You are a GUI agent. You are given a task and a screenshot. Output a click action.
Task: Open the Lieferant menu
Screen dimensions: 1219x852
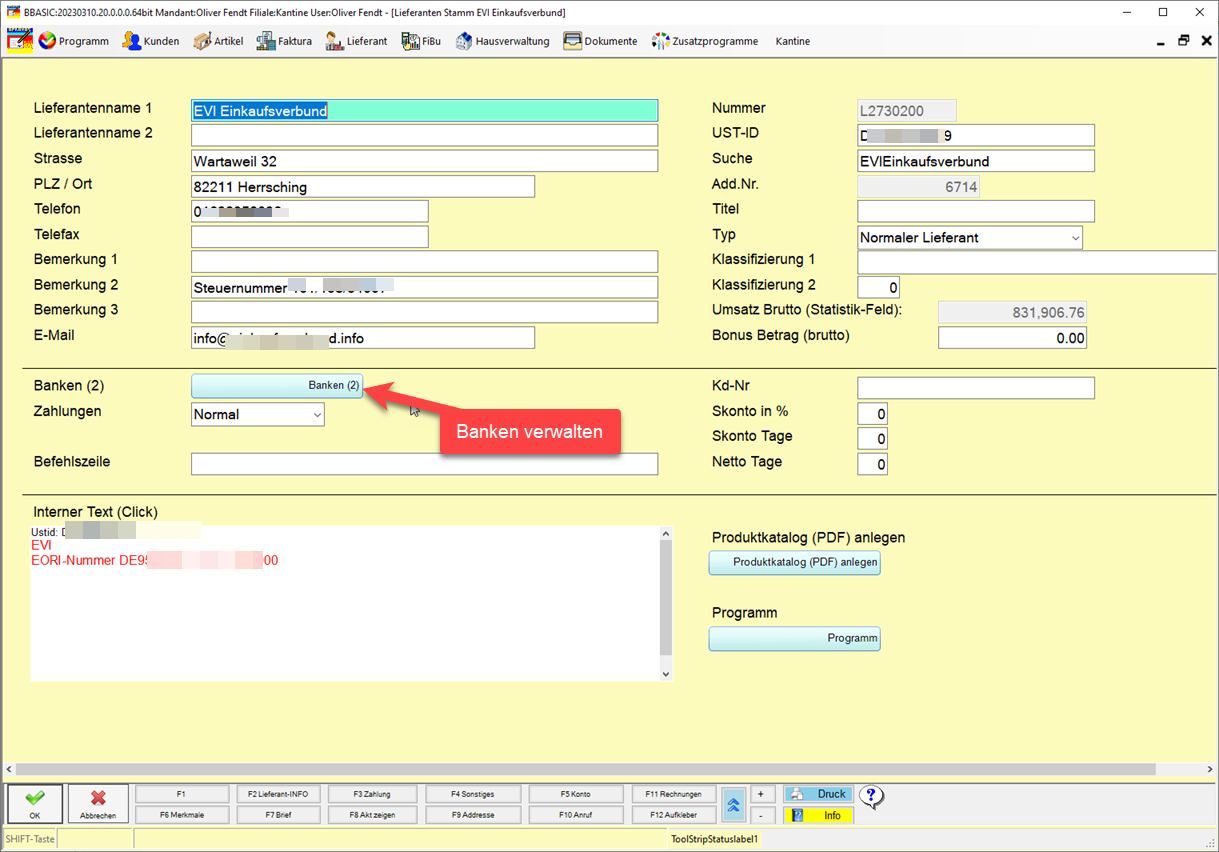pos(356,41)
